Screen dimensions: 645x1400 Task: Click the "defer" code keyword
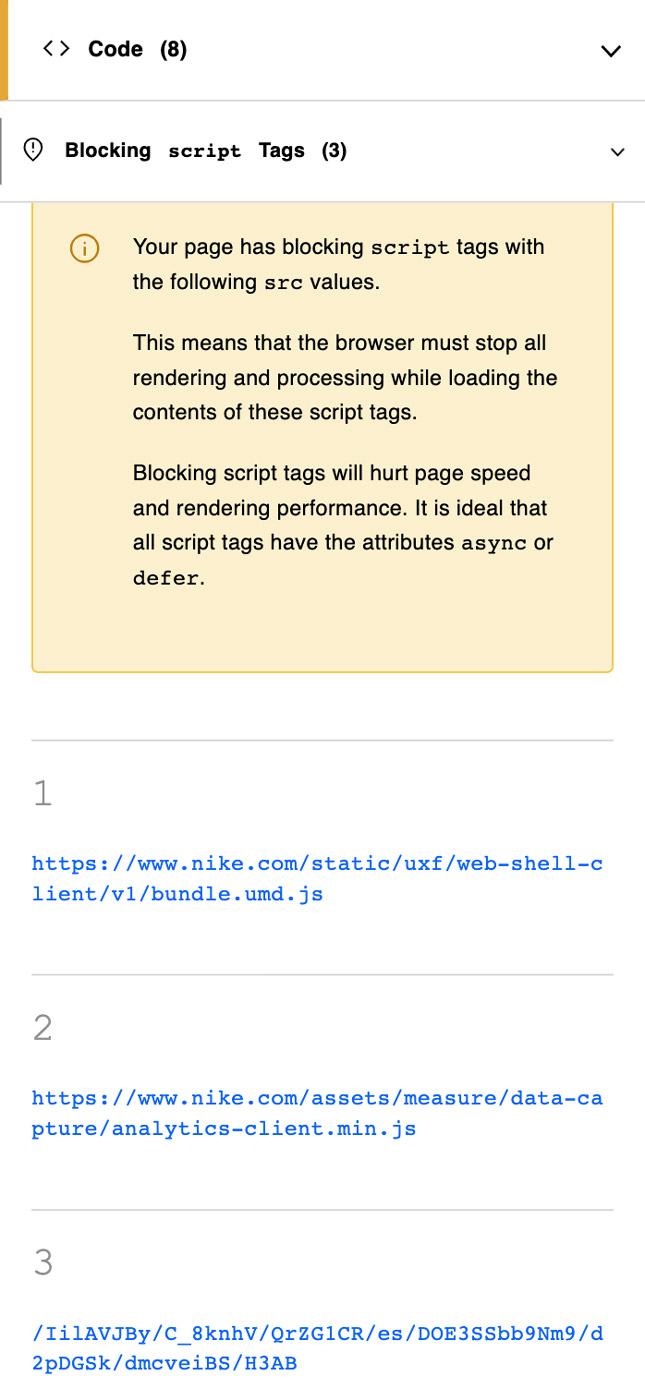[x=165, y=578]
